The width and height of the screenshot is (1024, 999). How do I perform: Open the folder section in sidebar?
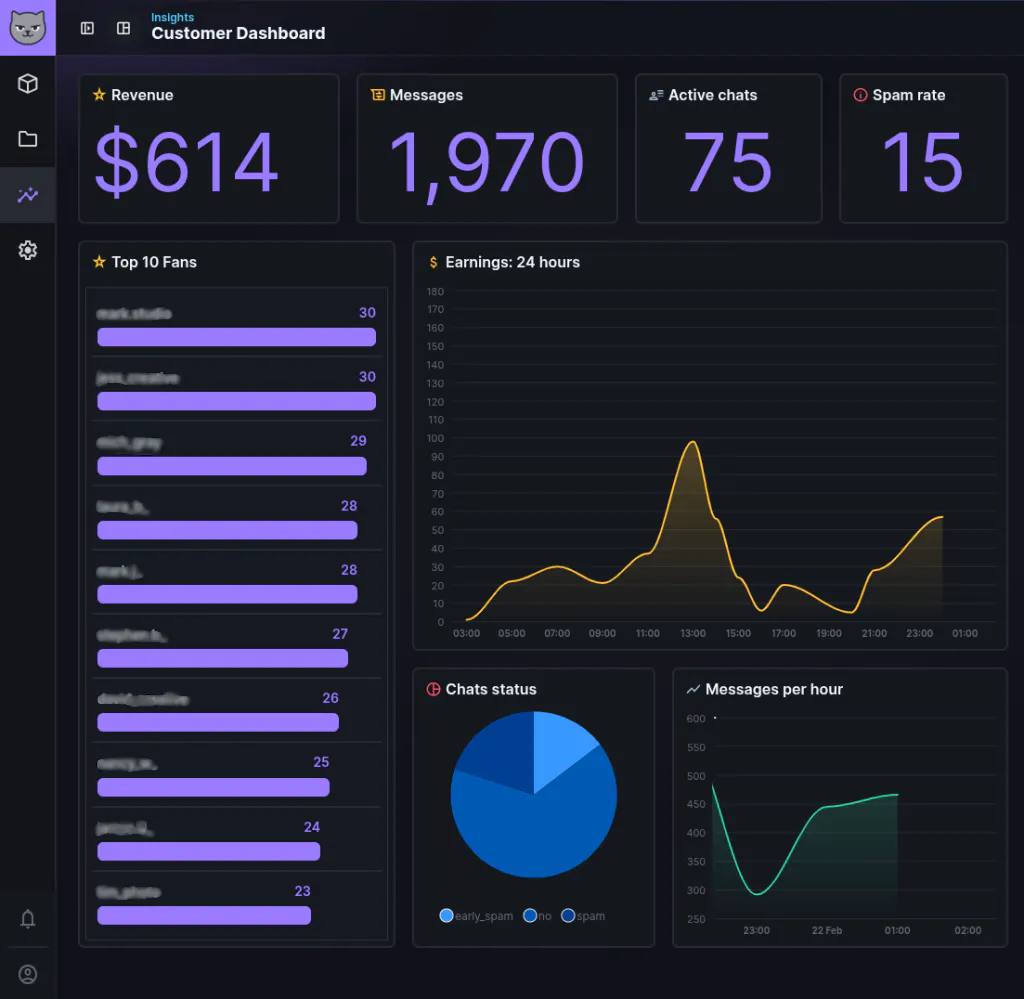click(x=27, y=139)
